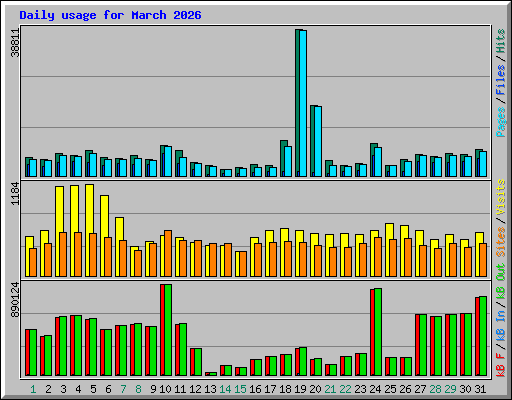Click day label 5 on x-axis
Image resolution: width=512 pixels, height=400 pixels.
click(93, 389)
